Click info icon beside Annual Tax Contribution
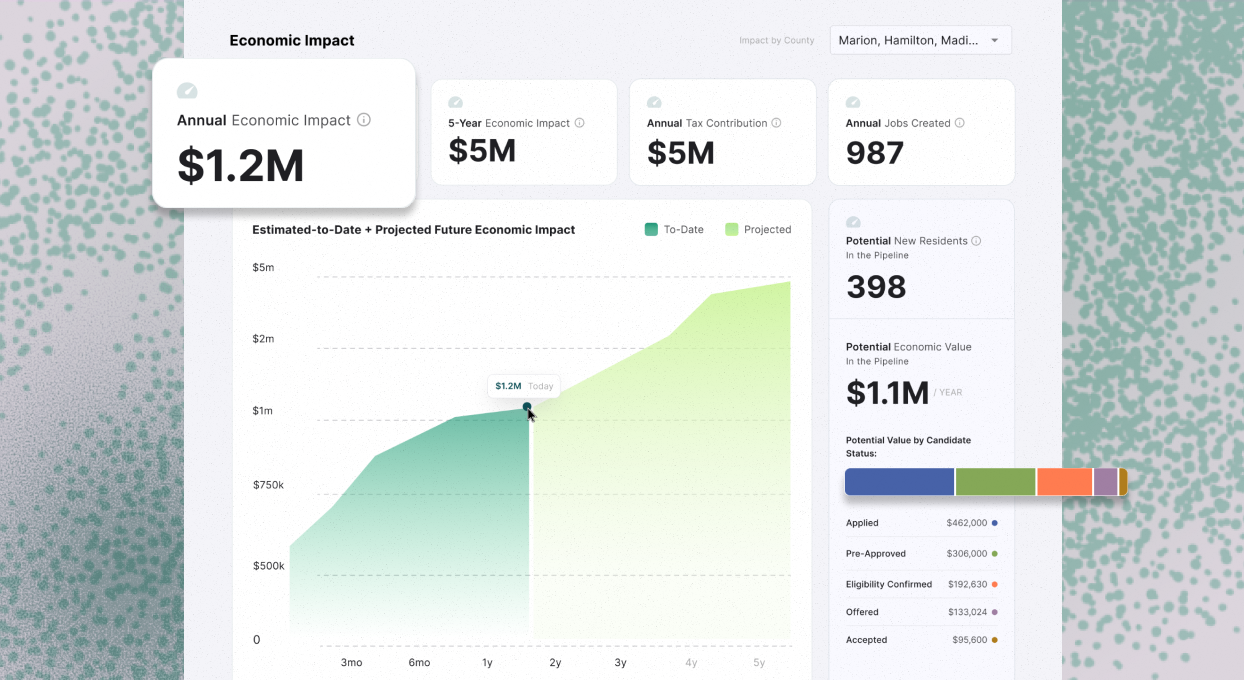Viewport: 1244px width, 680px height. 776,123
